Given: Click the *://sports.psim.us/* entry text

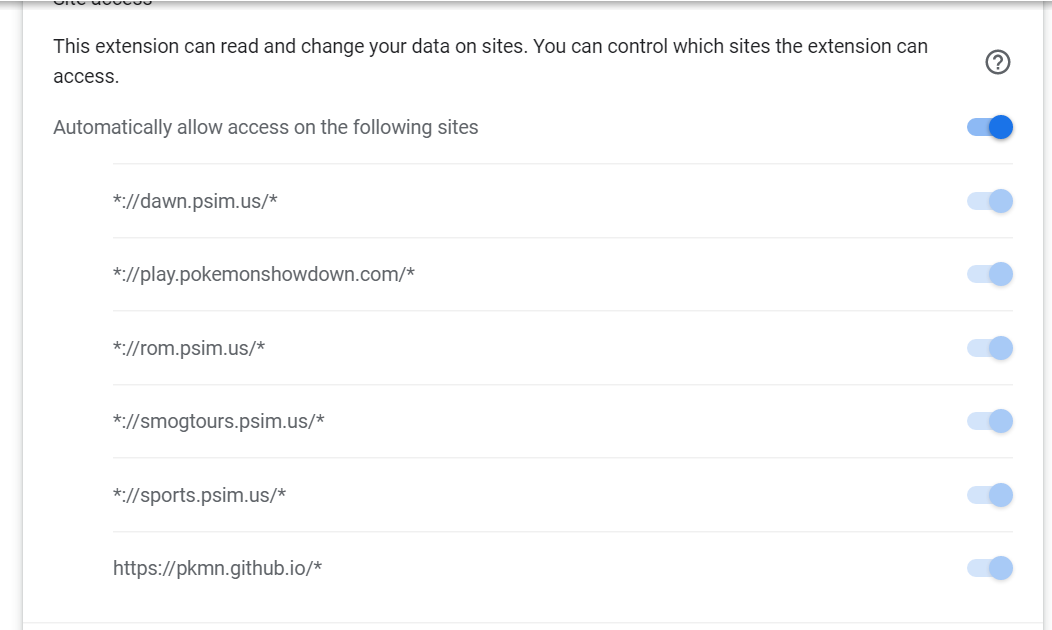Looking at the screenshot, I should [x=200, y=495].
